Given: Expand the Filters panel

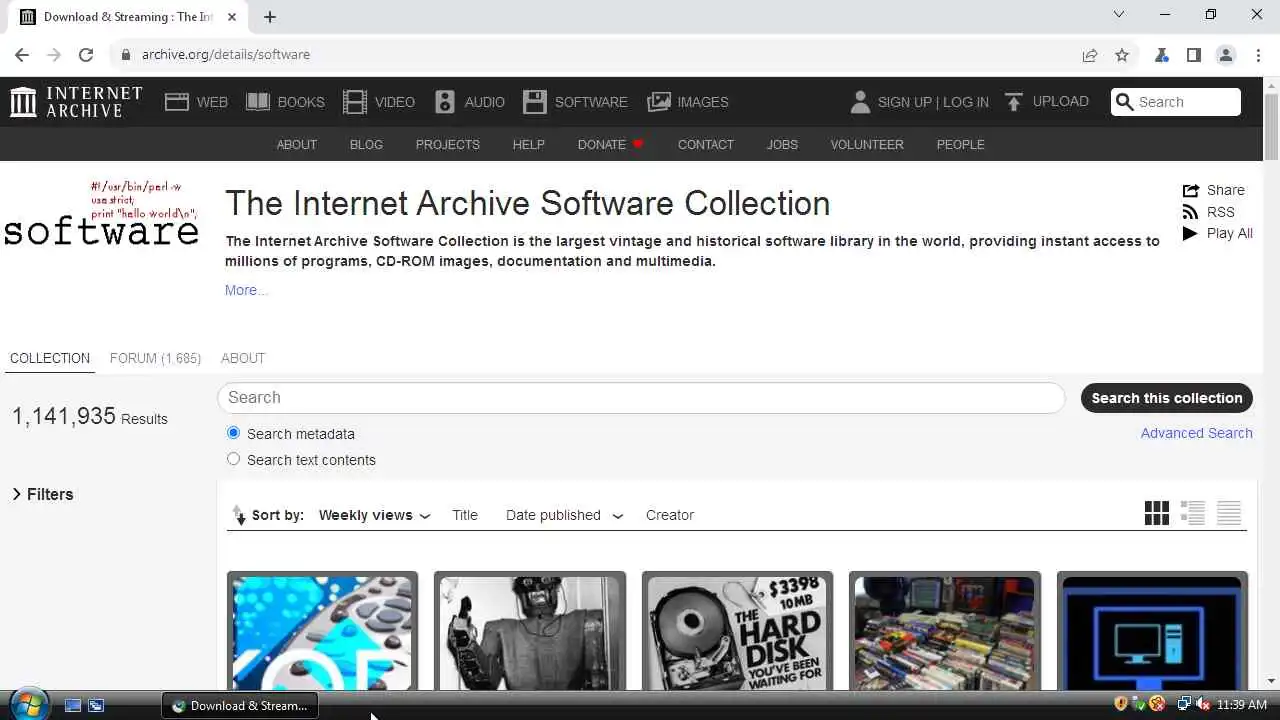Looking at the screenshot, I should tap(43, 494).
